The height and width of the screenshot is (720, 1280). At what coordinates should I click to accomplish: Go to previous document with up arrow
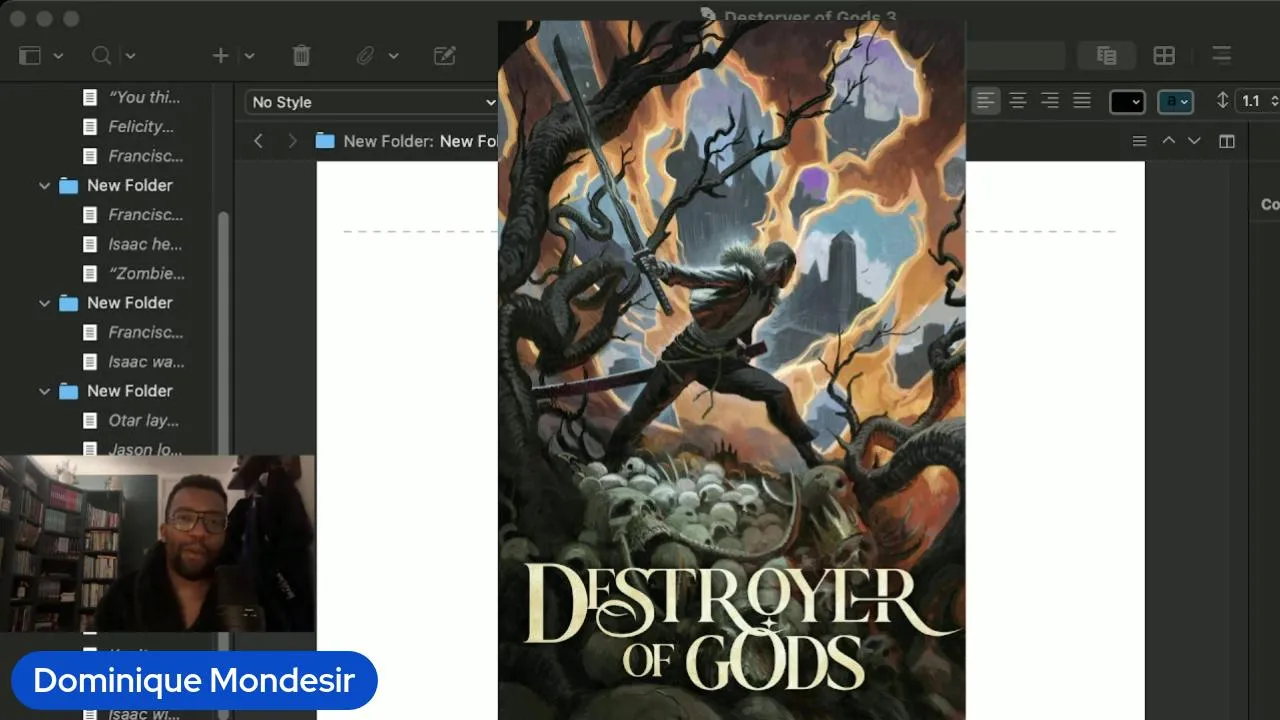point(1168,141)
